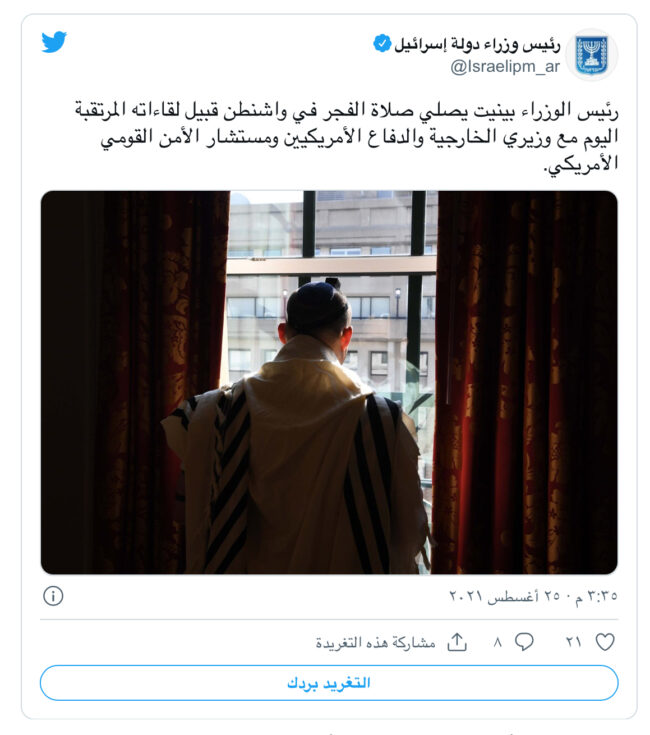
Task: Click the blue-outlined reply button at bottom
Action: 329,682
